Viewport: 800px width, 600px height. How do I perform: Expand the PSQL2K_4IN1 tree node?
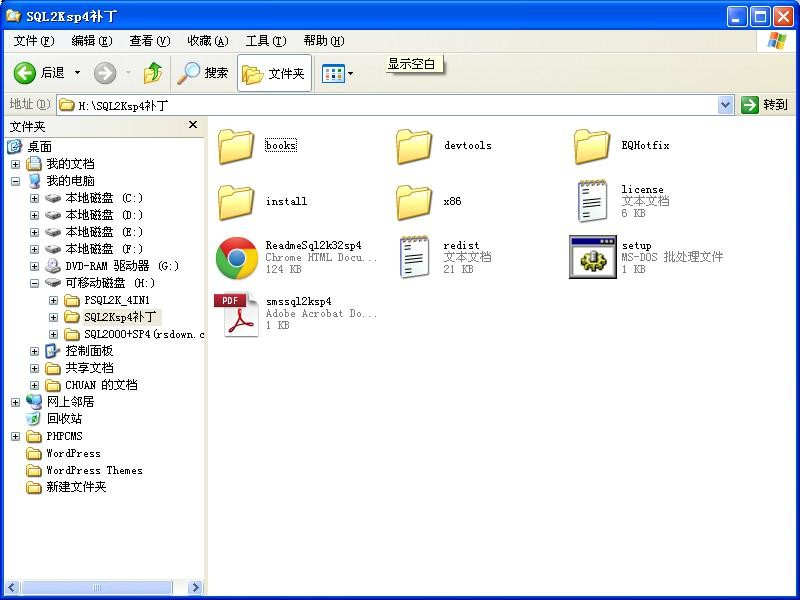(54, 300)
